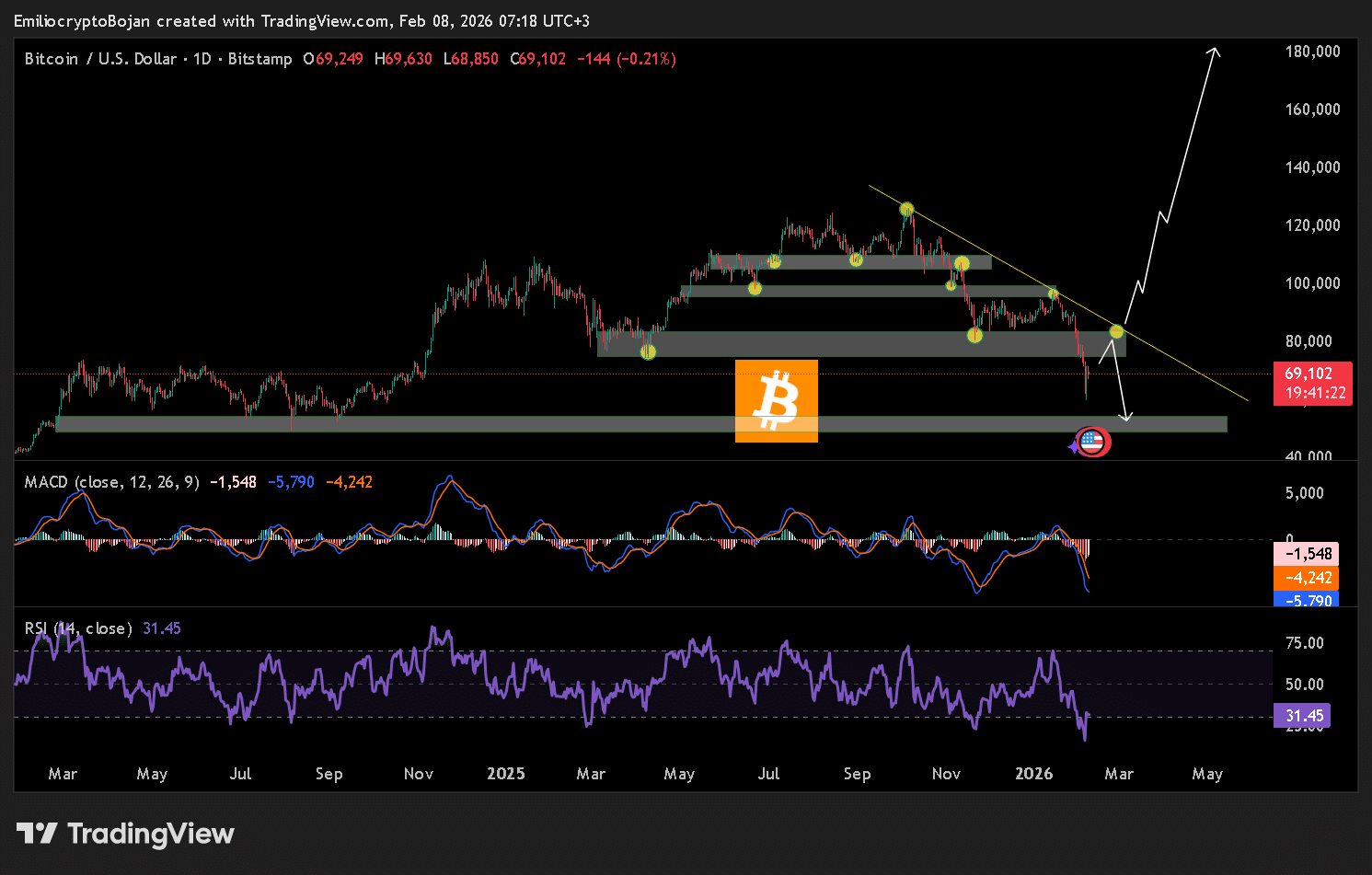
Task: Click the yellow circle marker at the peak
Action: 906,210
